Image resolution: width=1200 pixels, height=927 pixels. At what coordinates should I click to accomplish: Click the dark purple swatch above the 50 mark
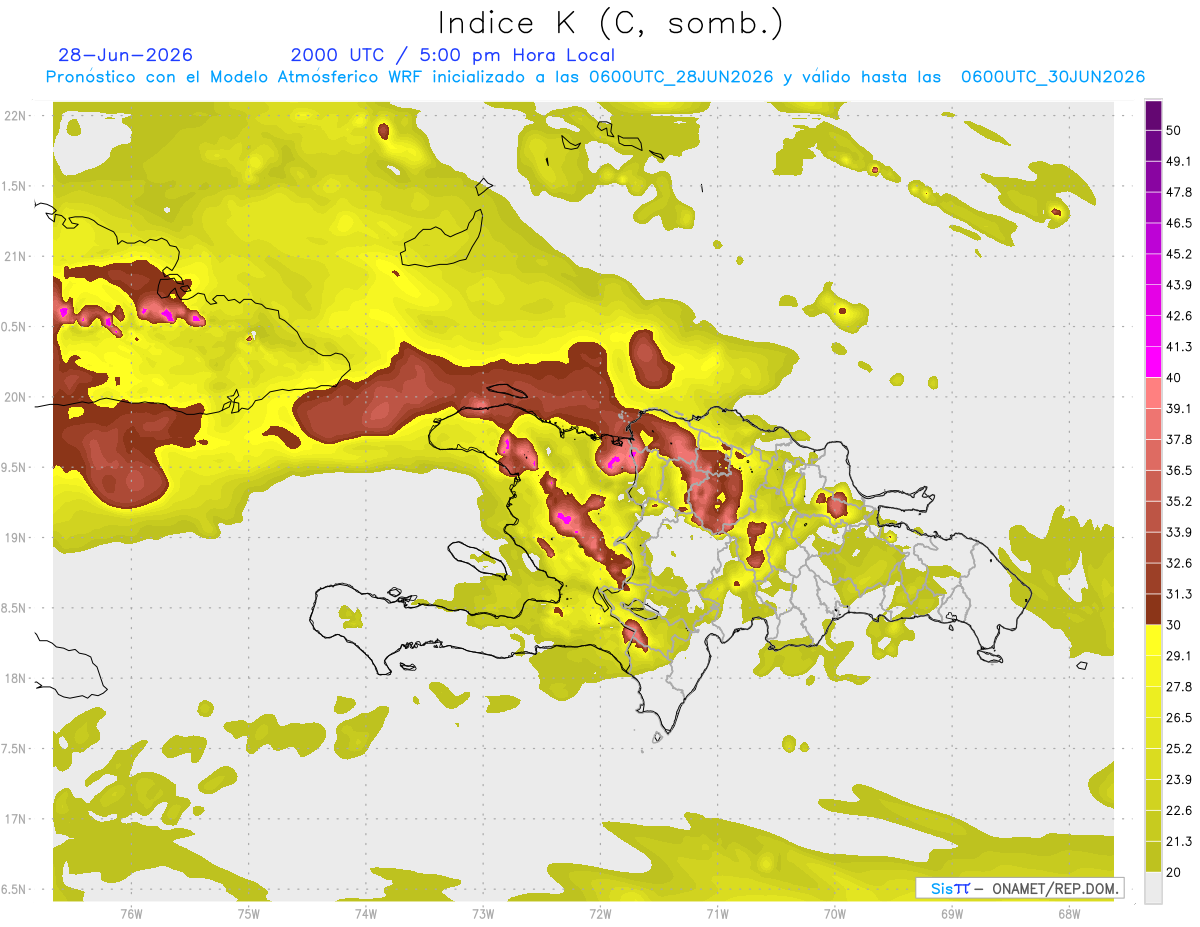(x=1153, y=115)
